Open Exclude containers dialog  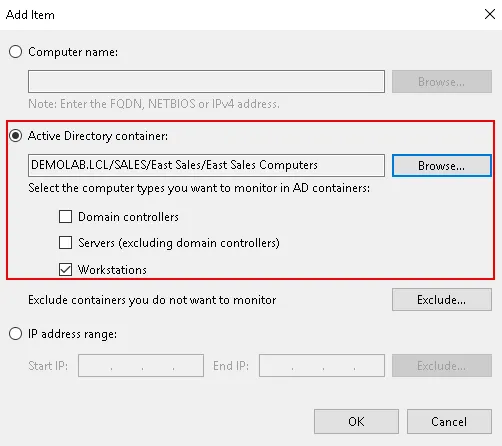coord(442,300)
